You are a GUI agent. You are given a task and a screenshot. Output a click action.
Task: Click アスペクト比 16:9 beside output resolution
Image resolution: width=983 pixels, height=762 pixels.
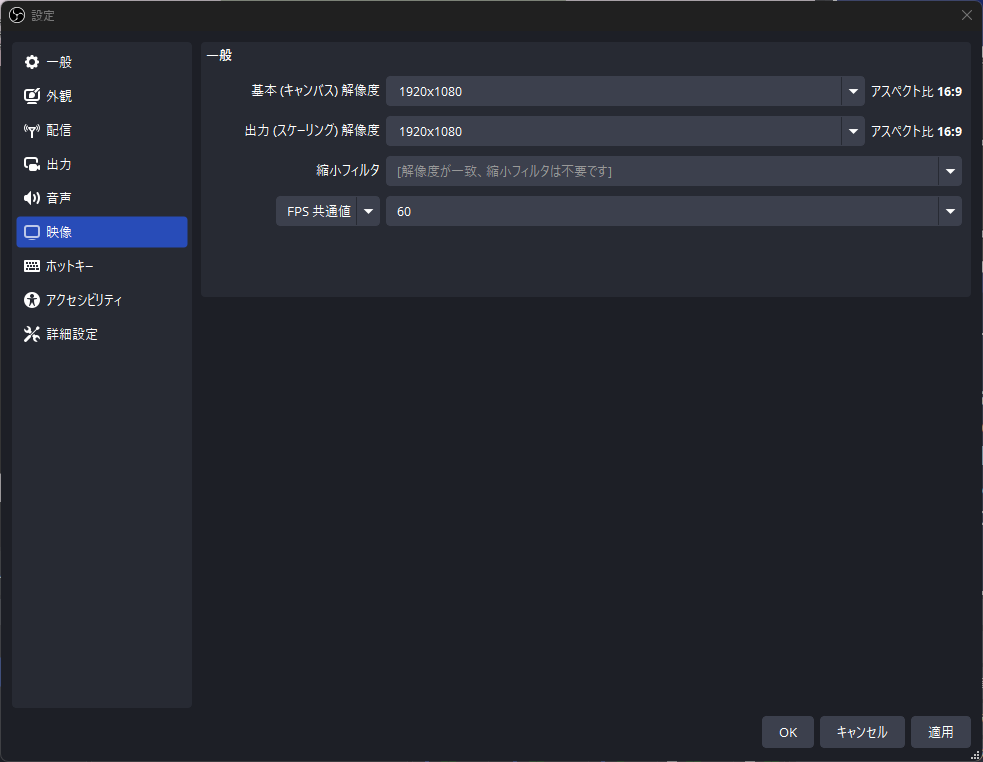tap(916, 131)
